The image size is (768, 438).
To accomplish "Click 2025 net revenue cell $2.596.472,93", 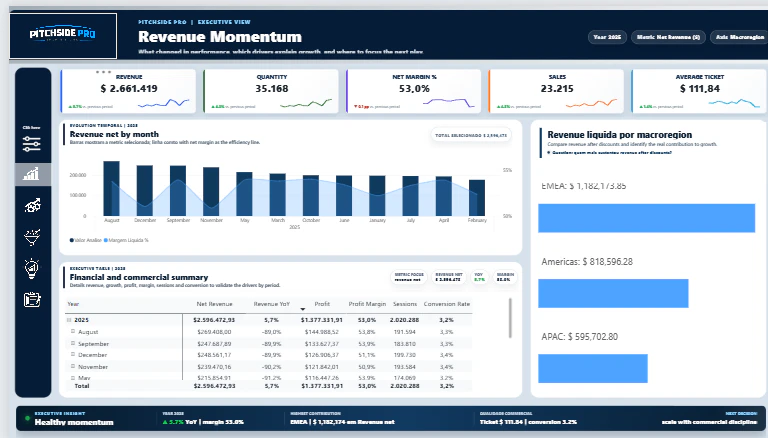I will coord(214,320).
